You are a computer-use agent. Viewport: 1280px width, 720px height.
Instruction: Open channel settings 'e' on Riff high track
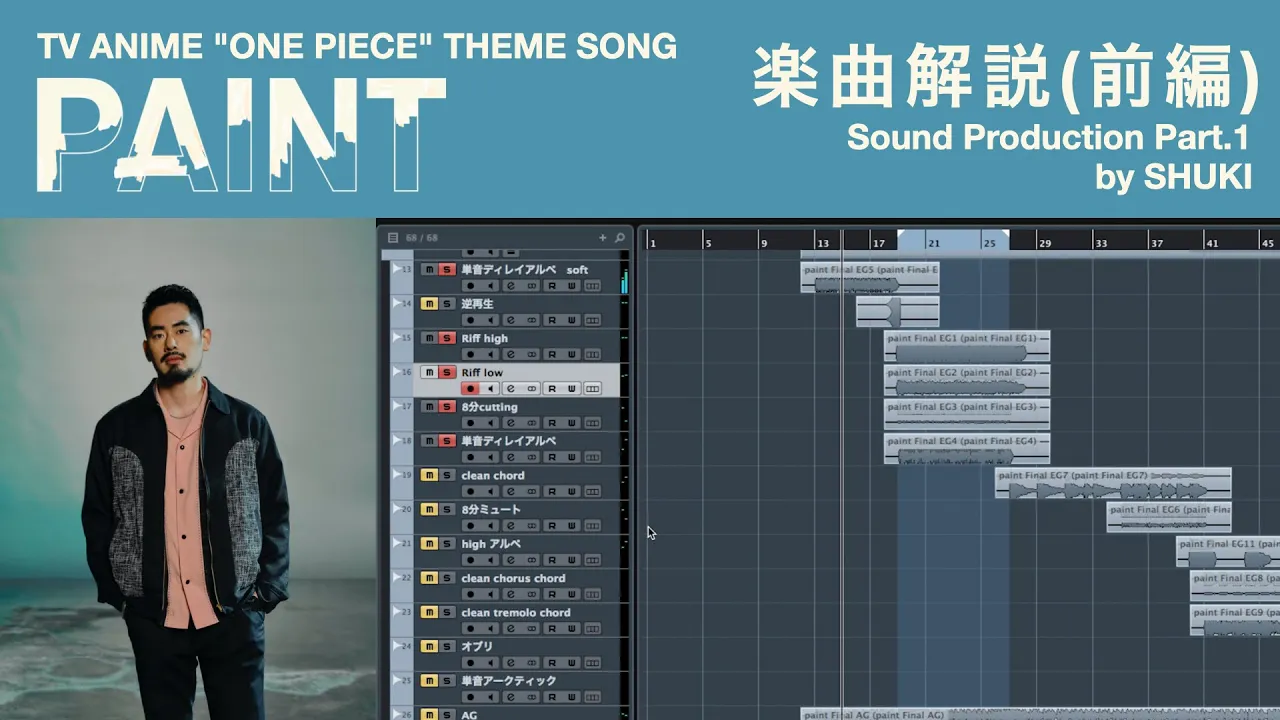510,354
